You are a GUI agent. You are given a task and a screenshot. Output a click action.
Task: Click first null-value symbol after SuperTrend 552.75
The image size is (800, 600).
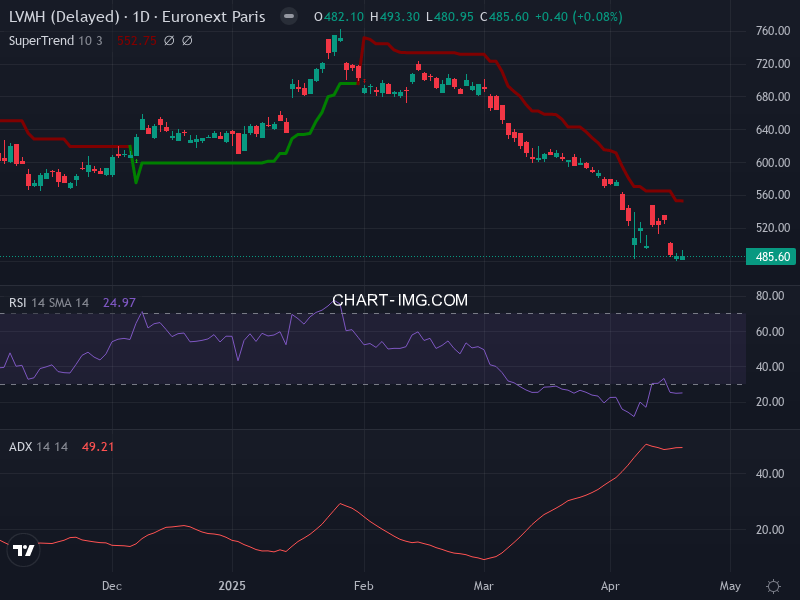click(169, 41)
